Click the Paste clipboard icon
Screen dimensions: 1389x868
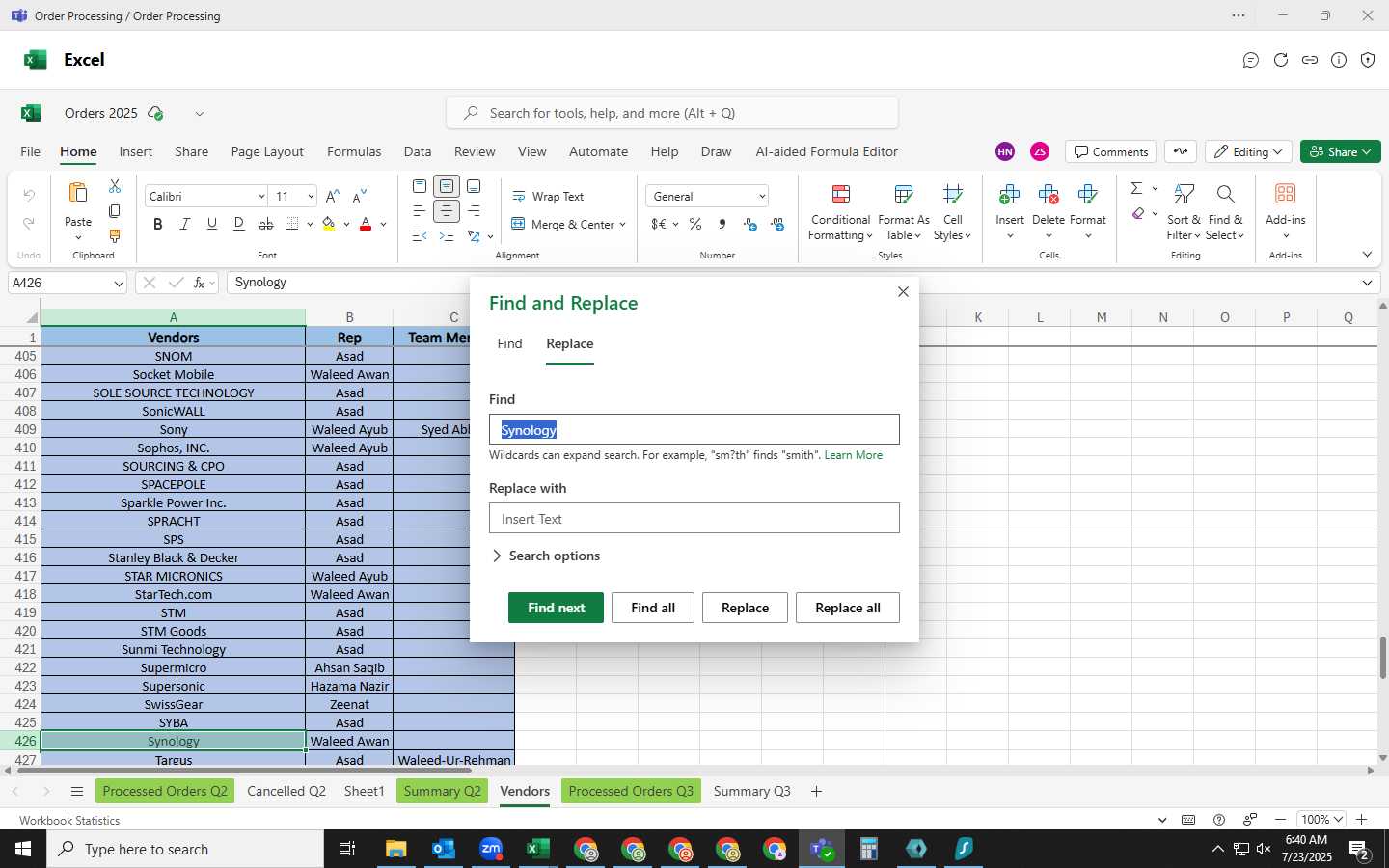coord(78,194)
